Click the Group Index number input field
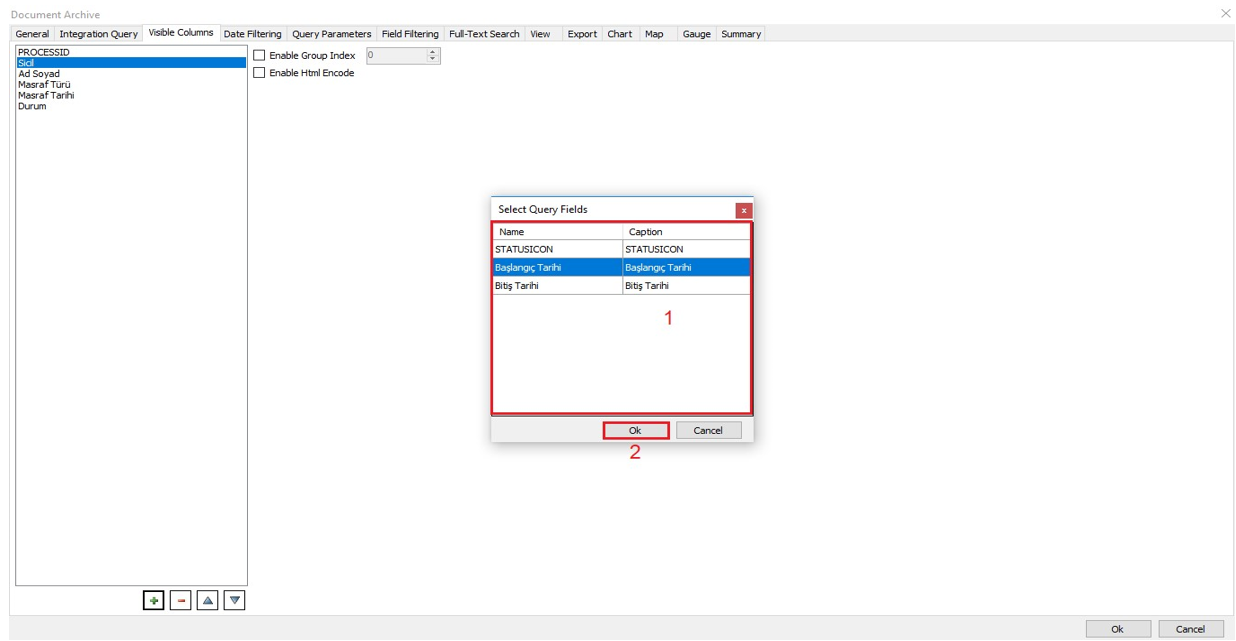1236x641 pixels. [396, 56]
